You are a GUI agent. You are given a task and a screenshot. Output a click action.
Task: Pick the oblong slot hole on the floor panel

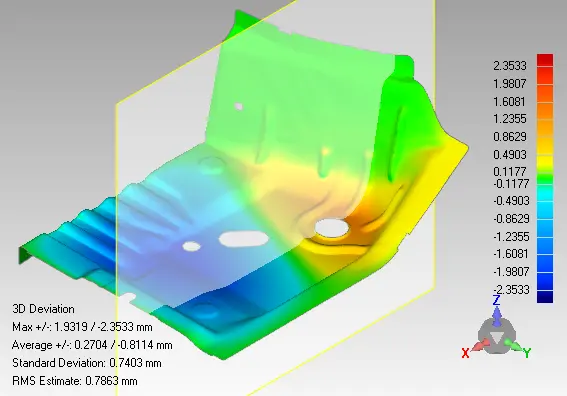click(244, 239)
